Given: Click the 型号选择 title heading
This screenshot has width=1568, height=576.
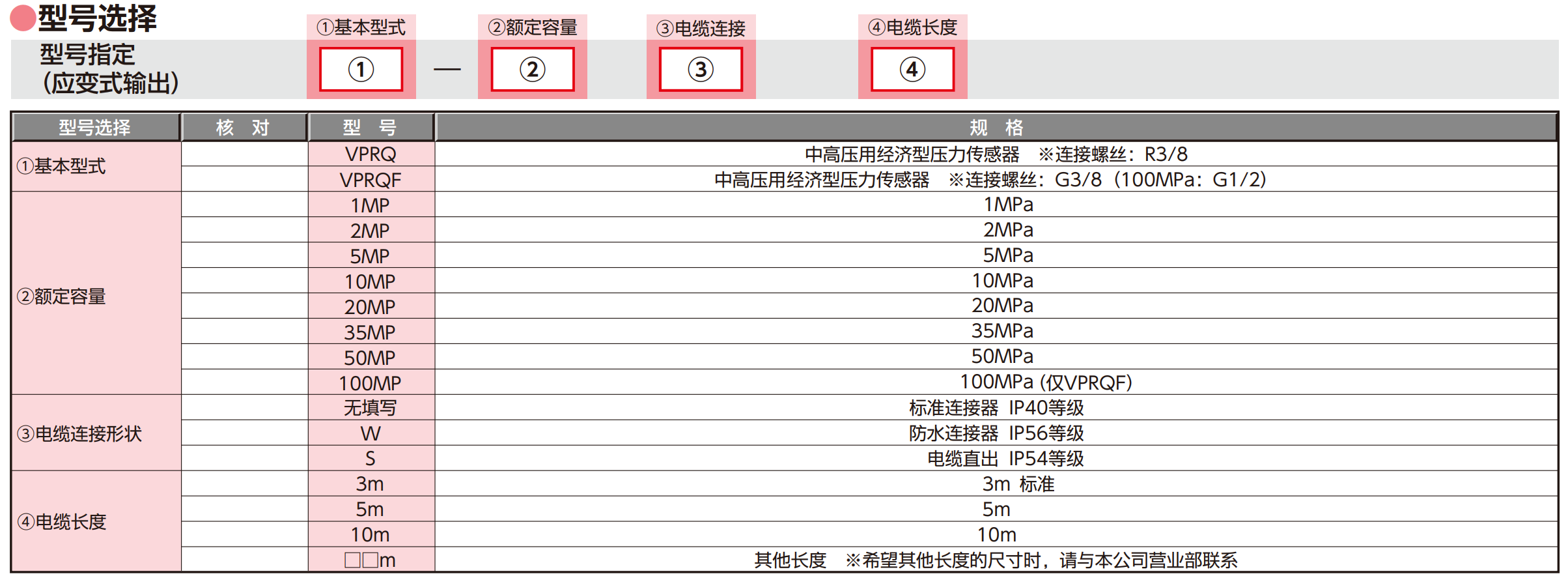Looking at the screenshot, I should tap(98, 18).
